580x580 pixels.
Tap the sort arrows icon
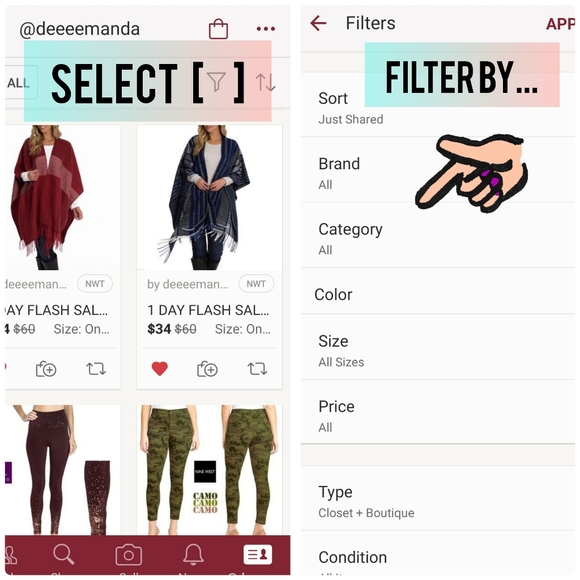266,82
